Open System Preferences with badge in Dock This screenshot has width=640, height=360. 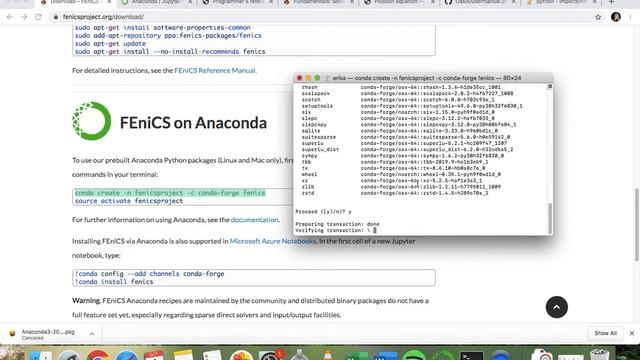(x=271, y=355)
